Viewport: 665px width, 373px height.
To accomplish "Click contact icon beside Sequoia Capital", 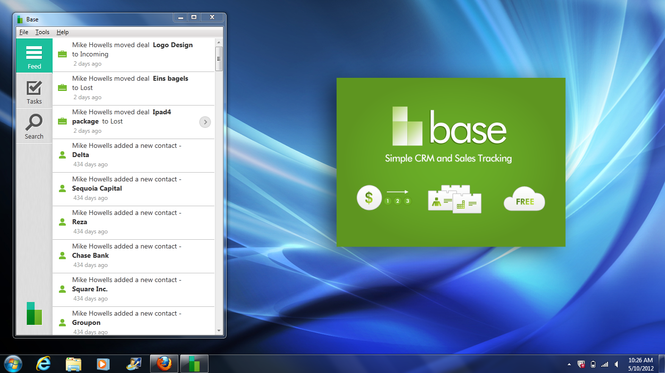I will 62,188.
